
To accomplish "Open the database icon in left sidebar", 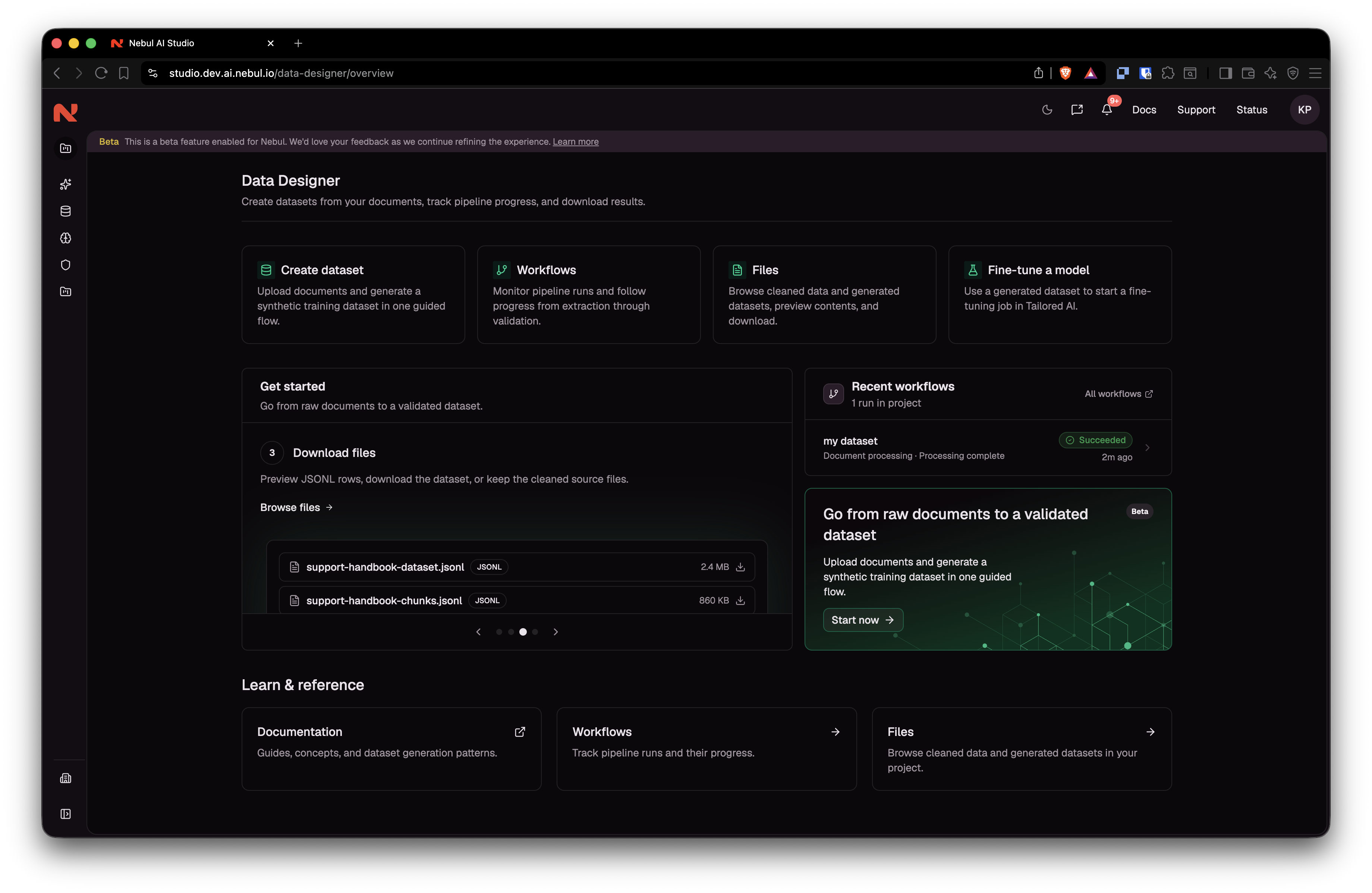I will pyautogui.click(x=66, y=211).
